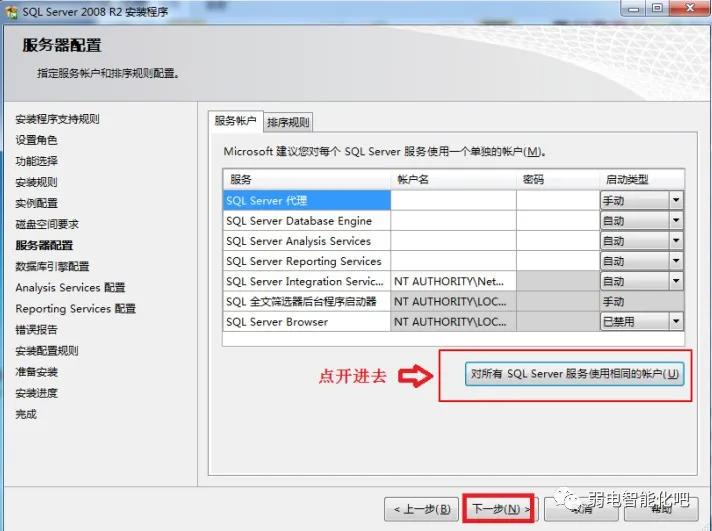Open startup type dropdown for SQL Server Browser
Viewport: 712px width, 531px height.
click(676, 322)
